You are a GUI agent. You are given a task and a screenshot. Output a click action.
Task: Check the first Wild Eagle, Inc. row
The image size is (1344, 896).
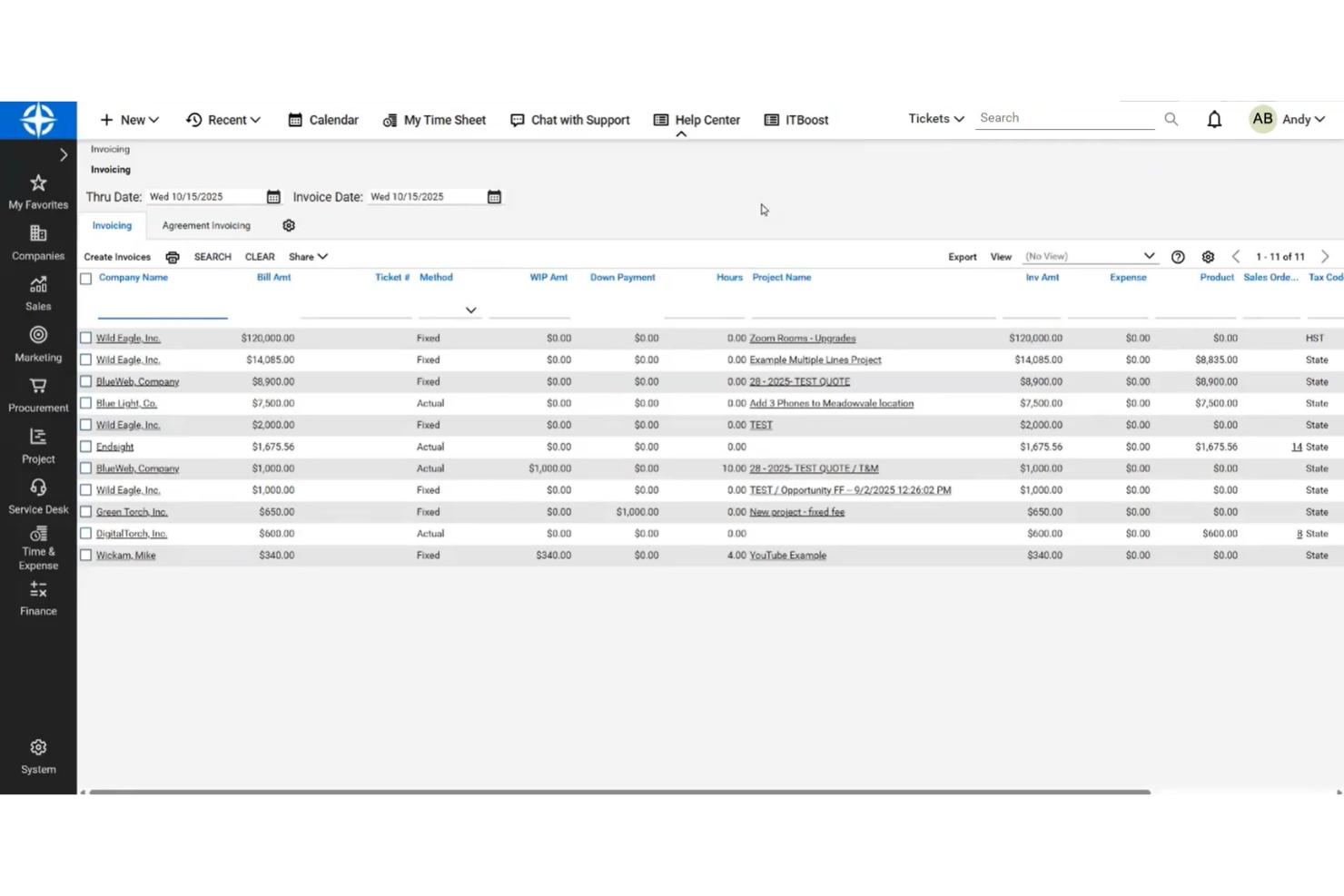pos(86,337)
